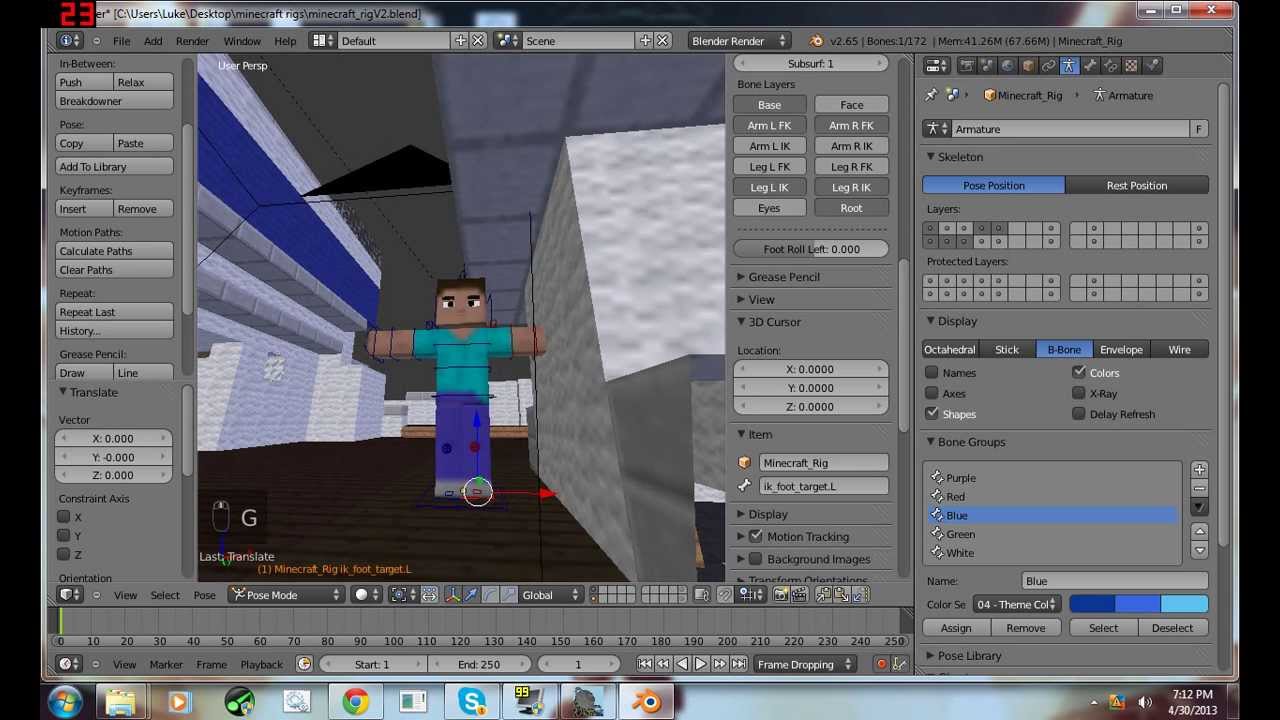Open the Frame Dropping sync dropdown

coord(805,664)
